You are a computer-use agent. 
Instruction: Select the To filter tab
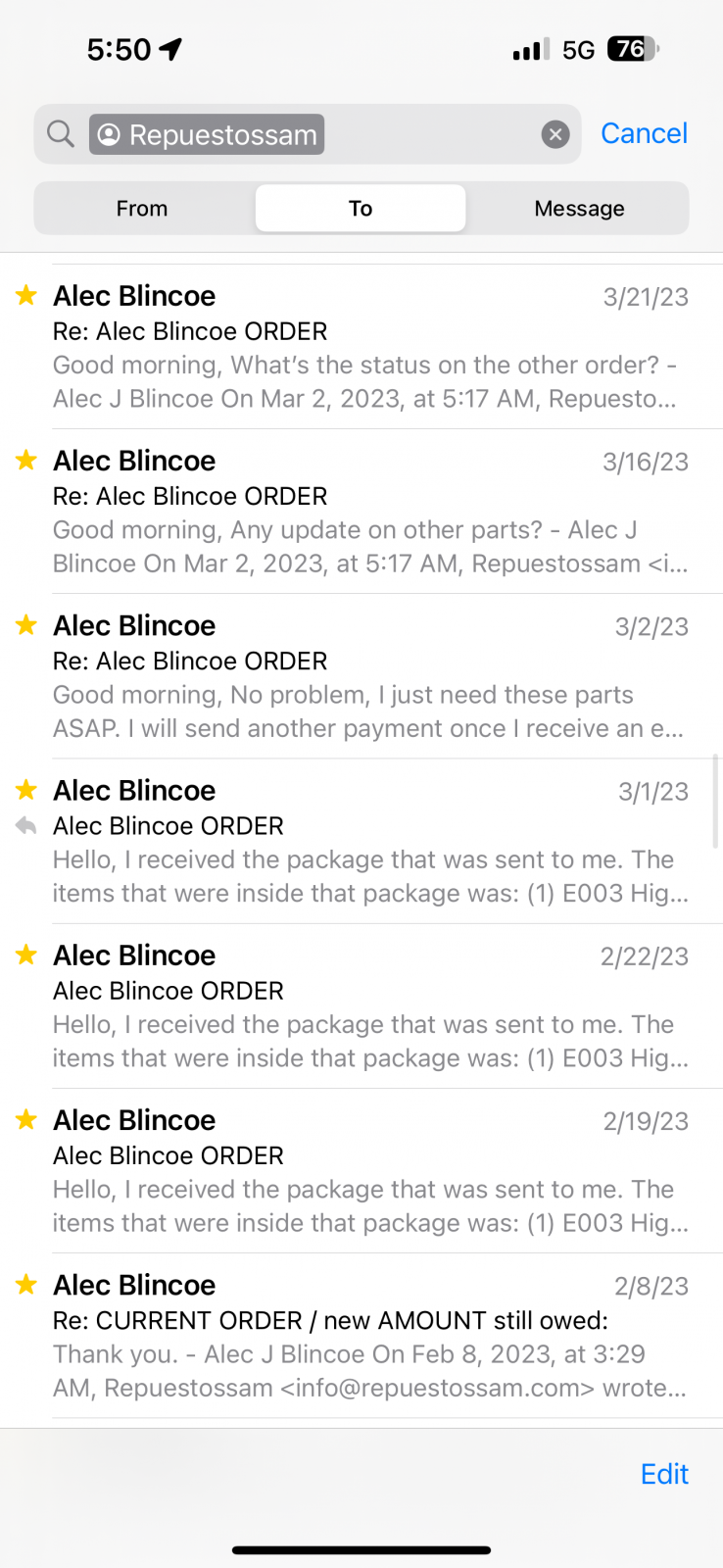click(361, 208)
